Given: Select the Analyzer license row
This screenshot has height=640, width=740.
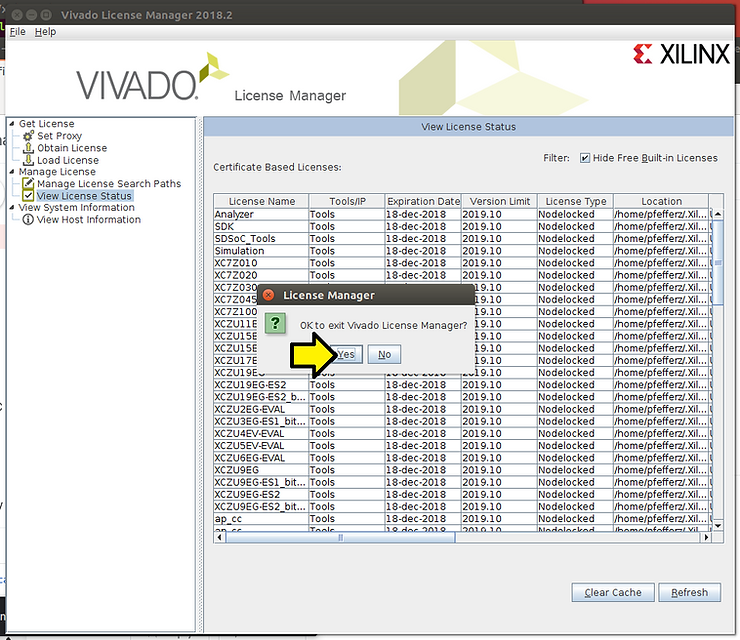Looking at the screenshot, I should tap(462, 214).
